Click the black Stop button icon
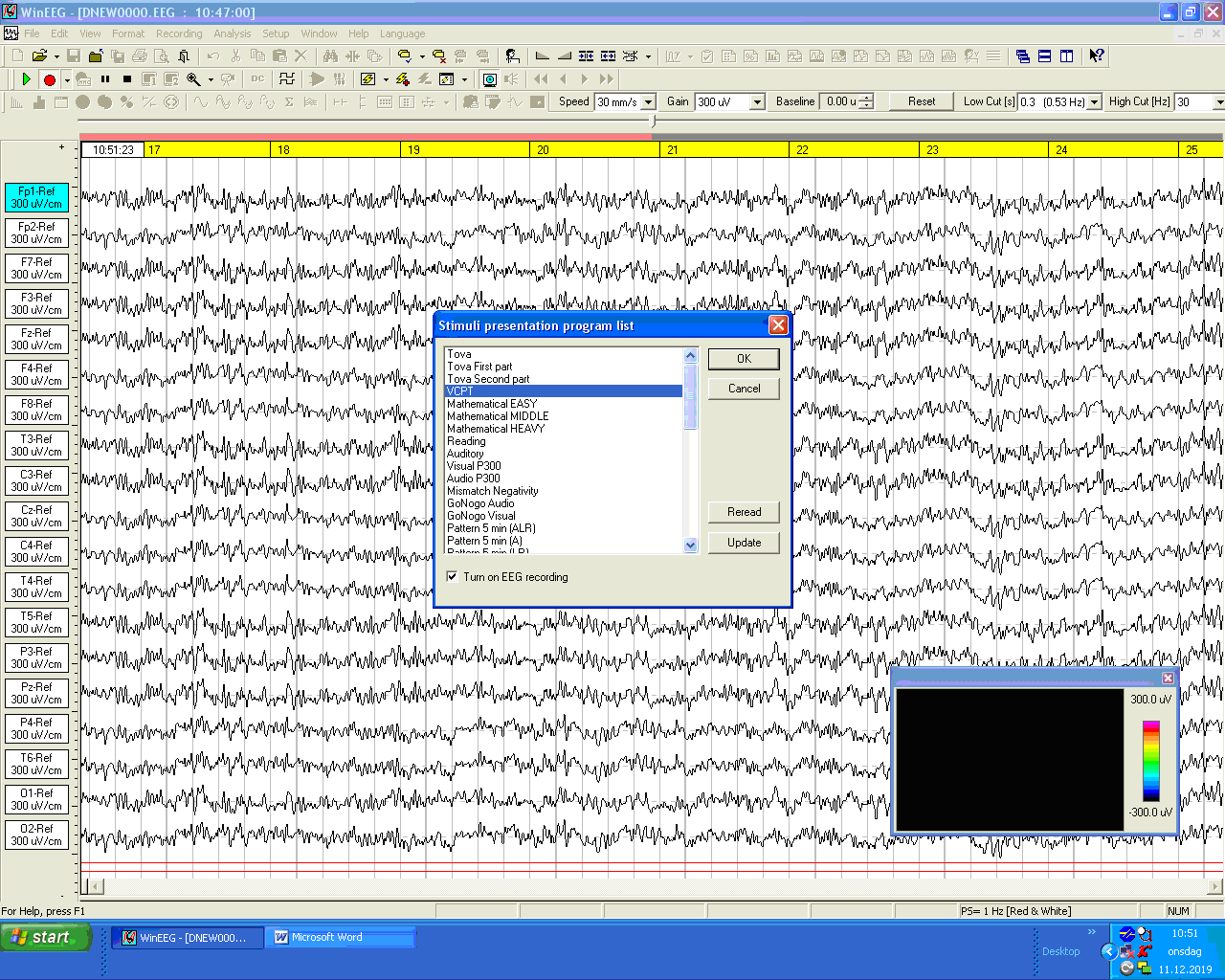The image size is (1225, 980). click(127, 79)
